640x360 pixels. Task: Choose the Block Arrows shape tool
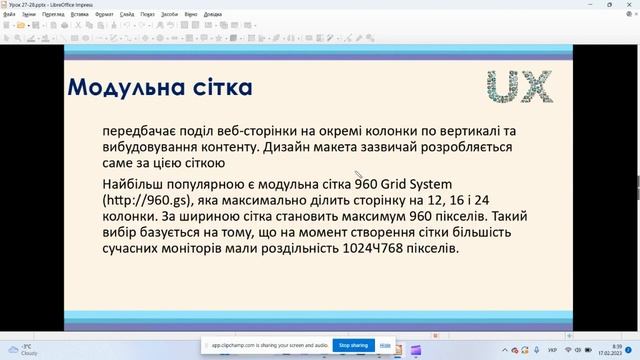[175, 38]
